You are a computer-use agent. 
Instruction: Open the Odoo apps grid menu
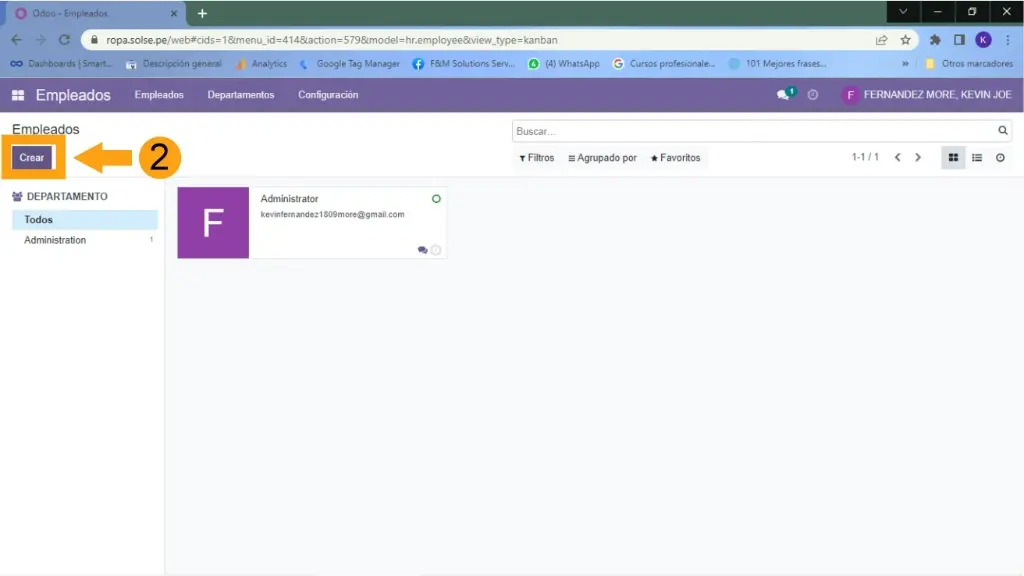coord(18,95)
